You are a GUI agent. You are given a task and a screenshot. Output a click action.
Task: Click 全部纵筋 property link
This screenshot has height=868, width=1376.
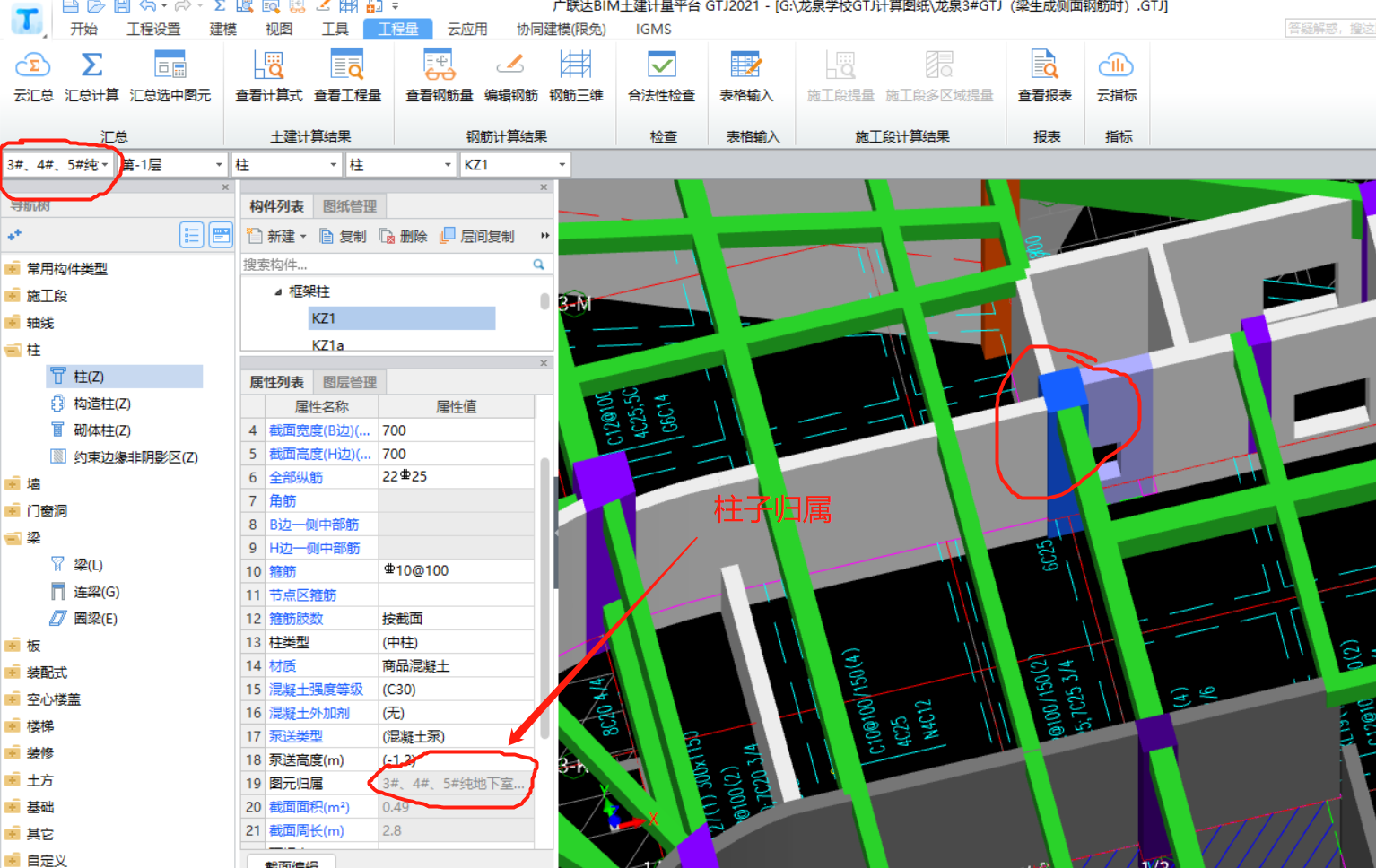[x=296, y=478]
